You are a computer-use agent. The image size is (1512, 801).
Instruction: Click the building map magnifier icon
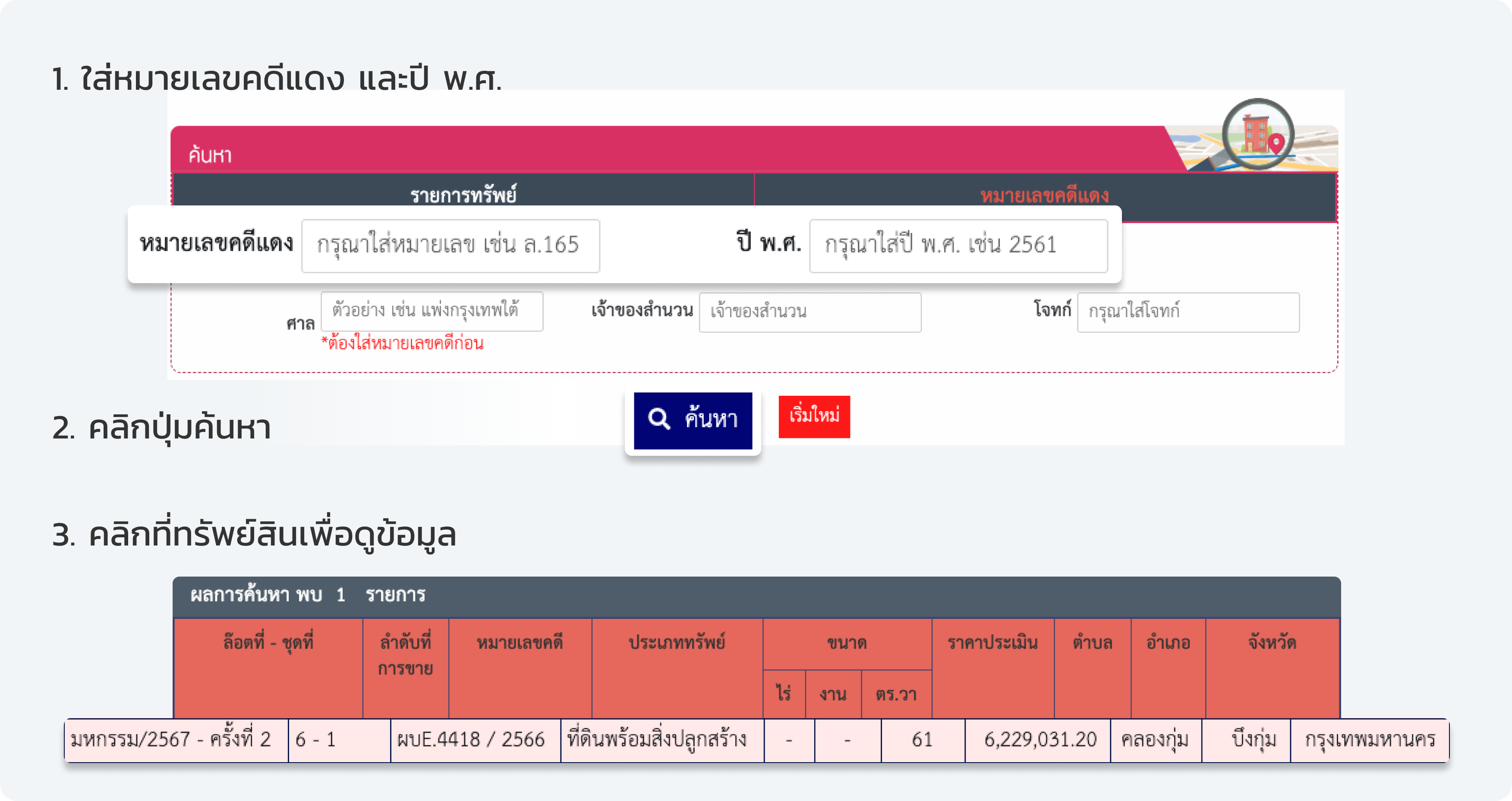[1258, 134]
